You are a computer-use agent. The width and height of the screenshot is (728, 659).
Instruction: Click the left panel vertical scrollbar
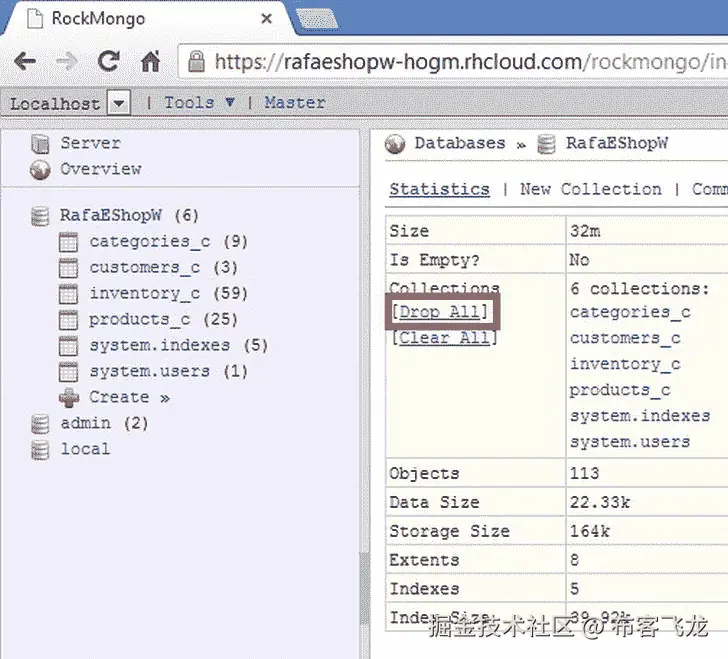364,589
